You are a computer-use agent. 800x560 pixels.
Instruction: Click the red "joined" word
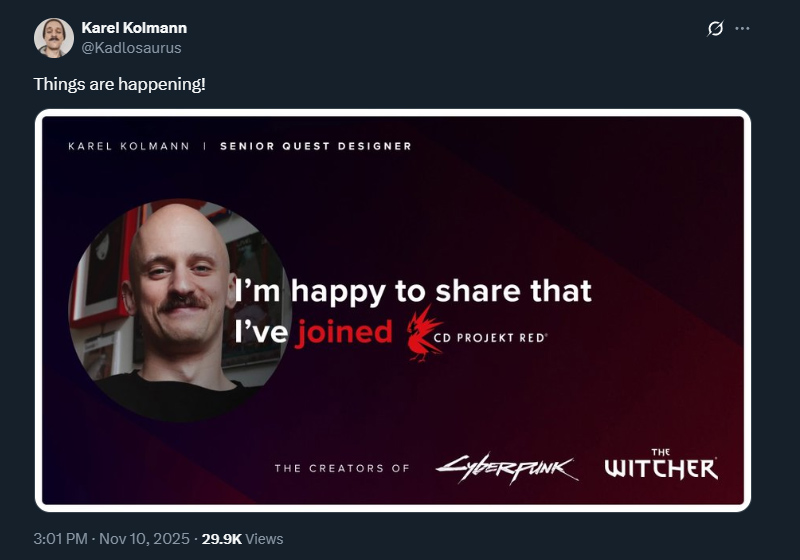(x=344, y=333)
